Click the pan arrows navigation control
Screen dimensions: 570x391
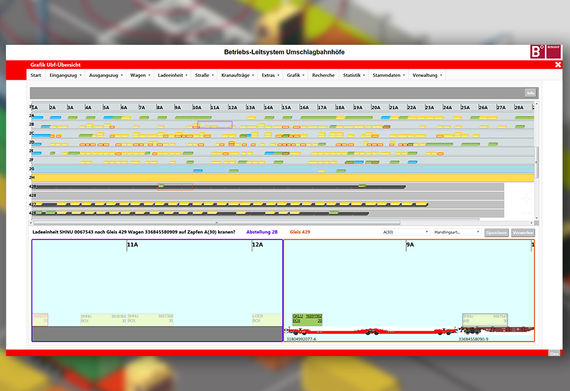(x=526, y=199)
